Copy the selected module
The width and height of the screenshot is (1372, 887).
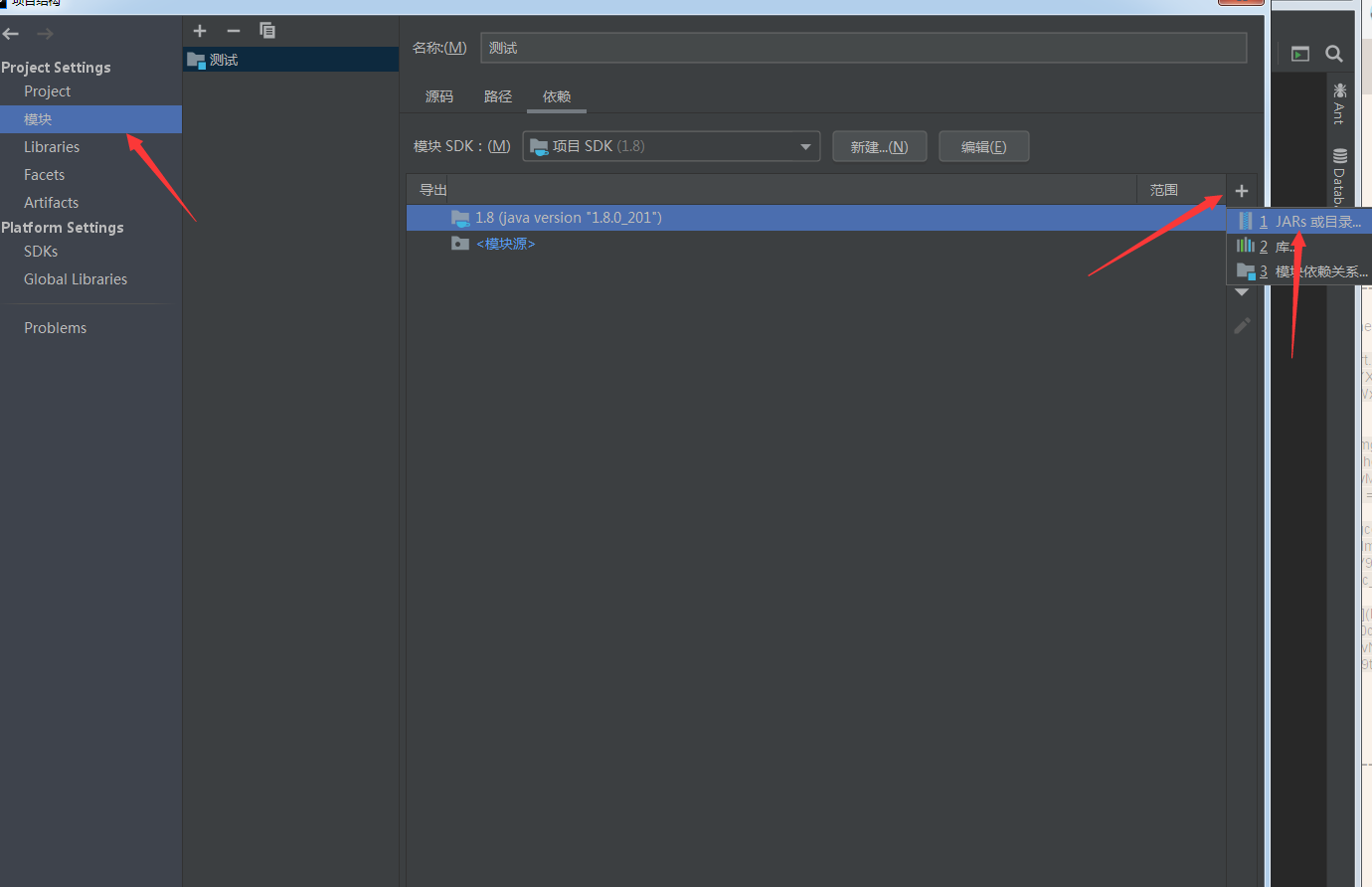(x=267, y=31)
